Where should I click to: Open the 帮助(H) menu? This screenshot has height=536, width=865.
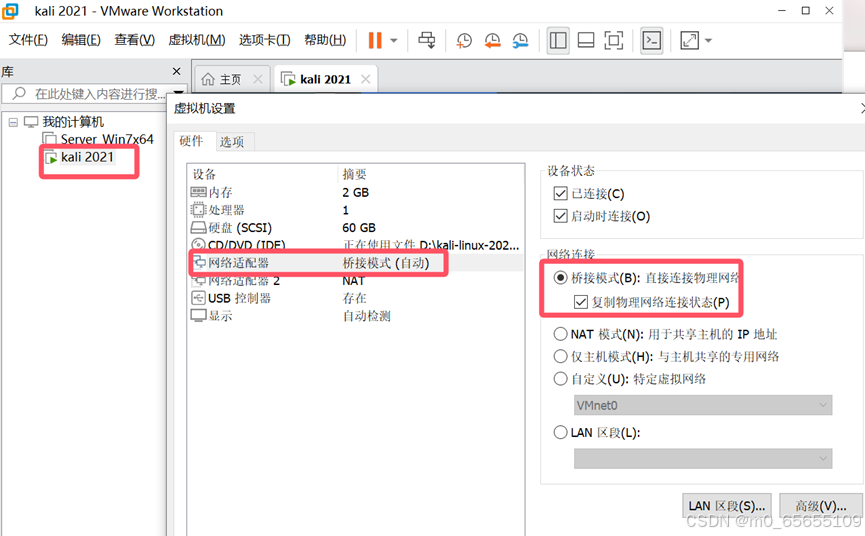(x=325, y=40)
